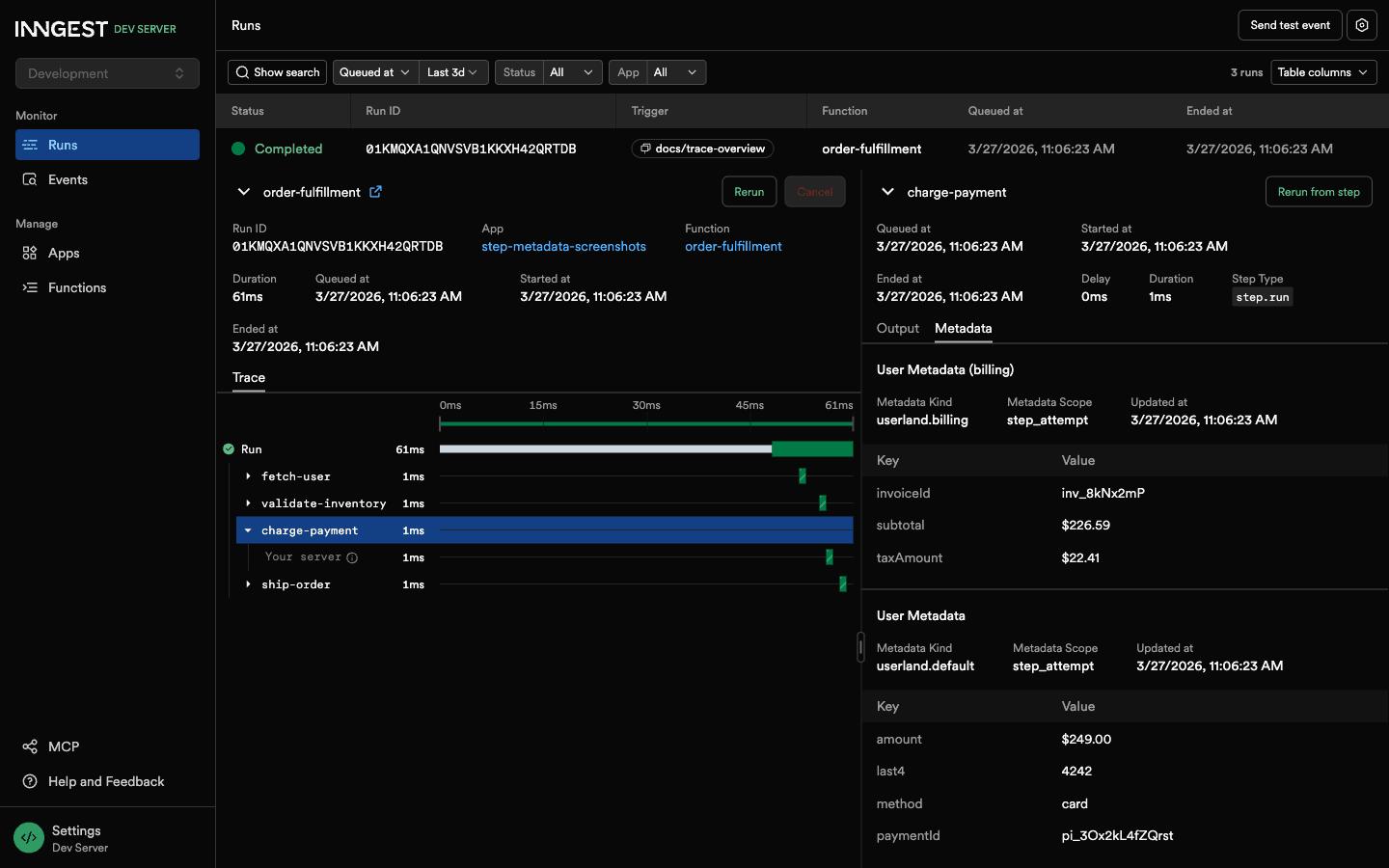Go to Events in the sidebar
Screen dimensions: 1389x868
pos(107,179)
